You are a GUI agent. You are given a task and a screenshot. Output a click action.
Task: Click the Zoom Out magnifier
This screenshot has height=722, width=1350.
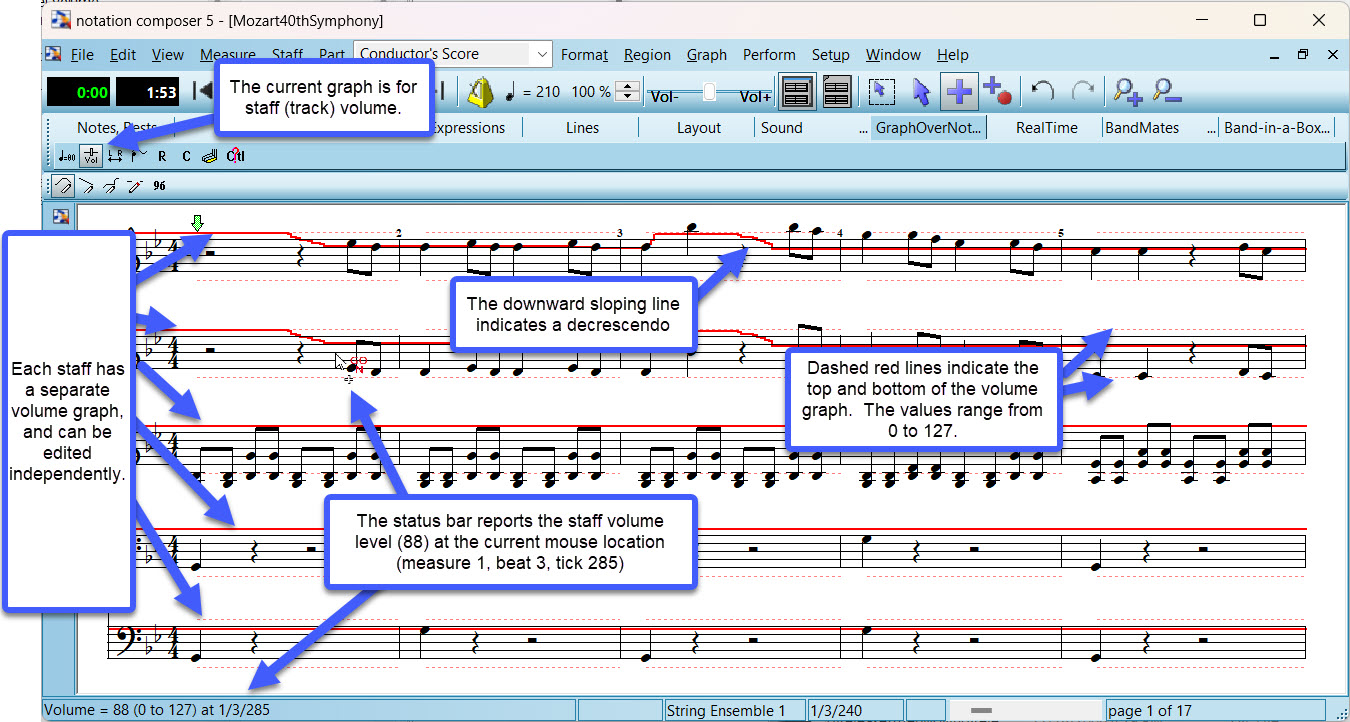[1166, 92]
